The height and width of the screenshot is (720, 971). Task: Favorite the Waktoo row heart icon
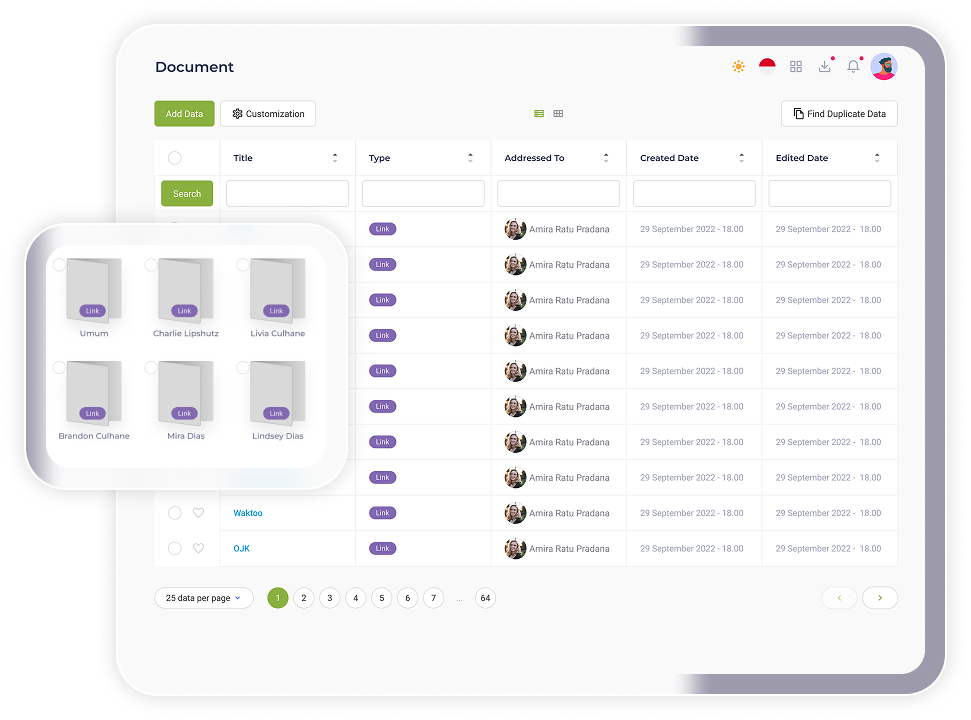[x=198, y=513]
